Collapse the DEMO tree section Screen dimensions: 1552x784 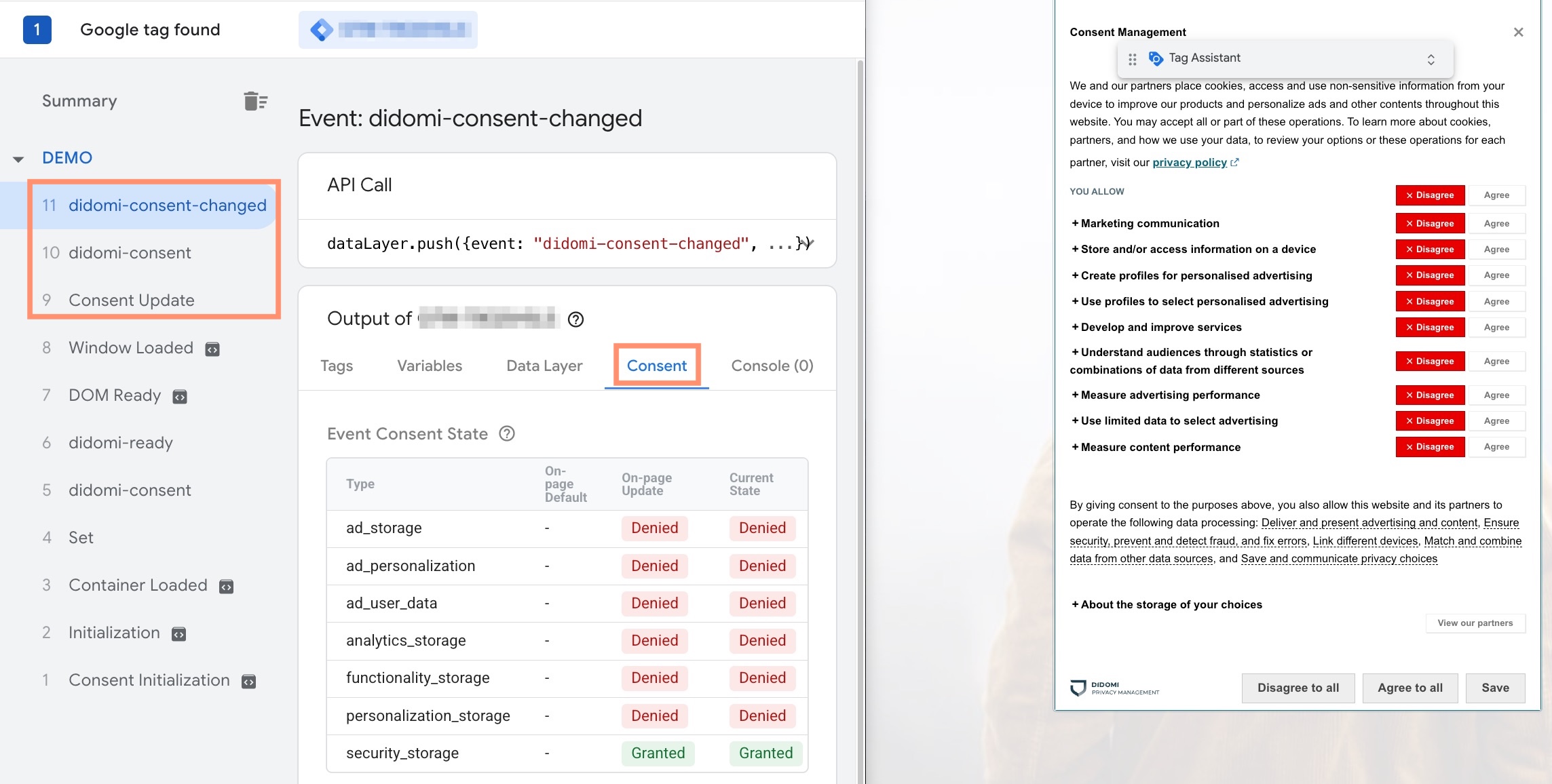(18, 159)
